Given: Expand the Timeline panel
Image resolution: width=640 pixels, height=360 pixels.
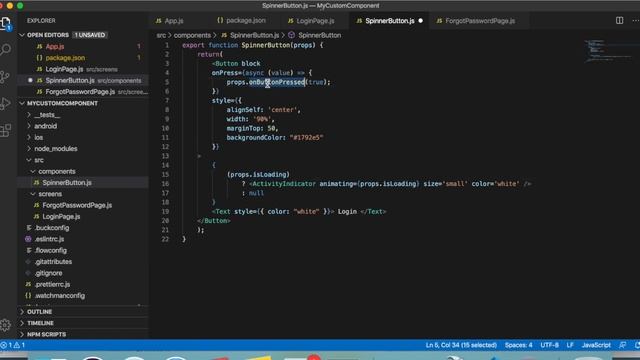Looking at the screenshot, I should 40,323.
